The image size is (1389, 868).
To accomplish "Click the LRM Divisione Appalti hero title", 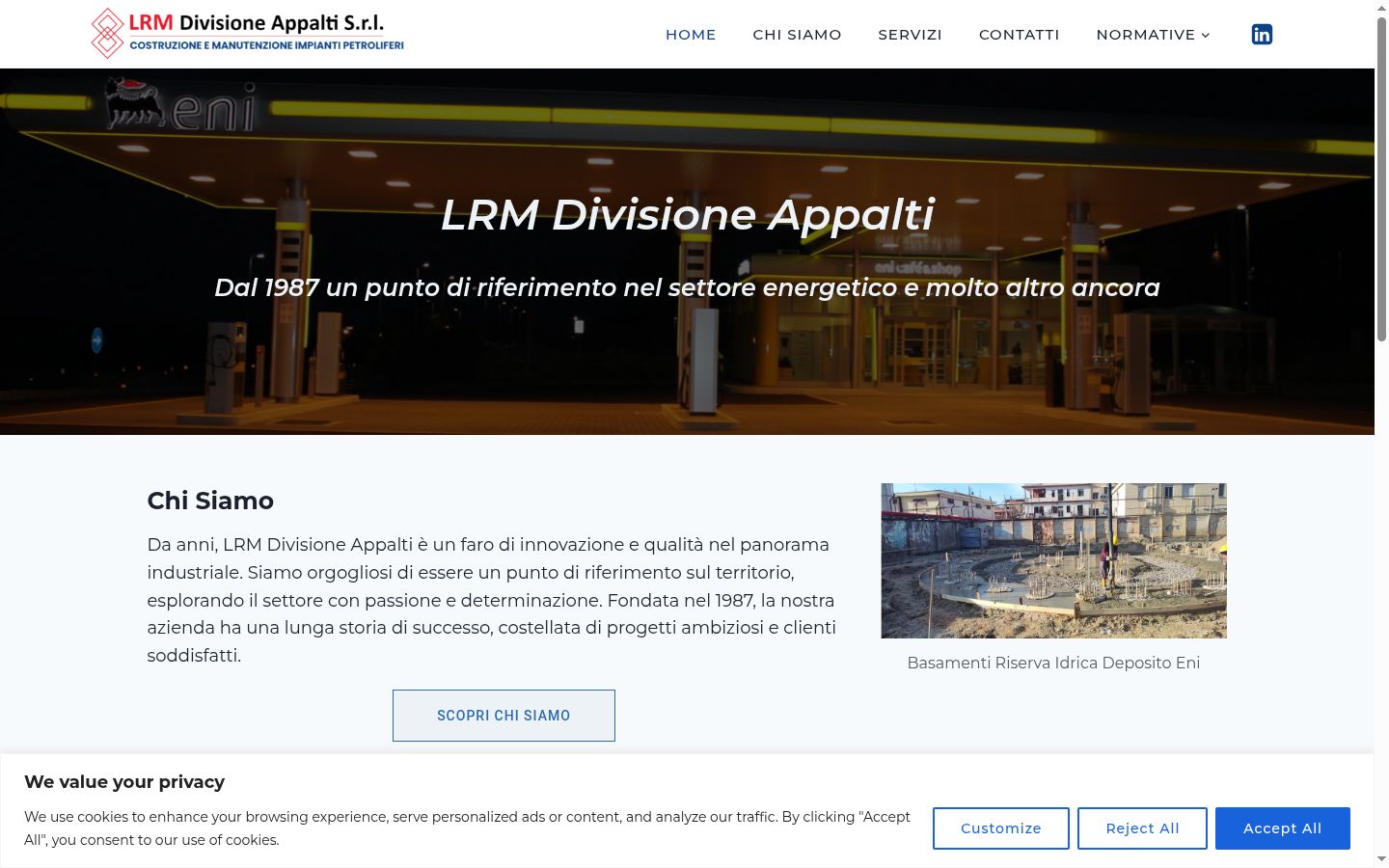I will coord(687,214).
